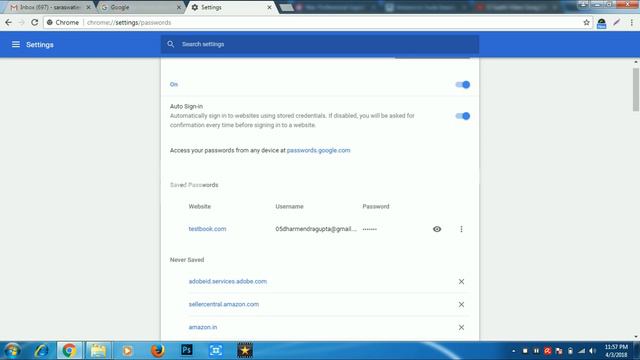Open the testbook.com website link
Image resolution: width=640 pixels, height=360 pixels.
[207, 229]
